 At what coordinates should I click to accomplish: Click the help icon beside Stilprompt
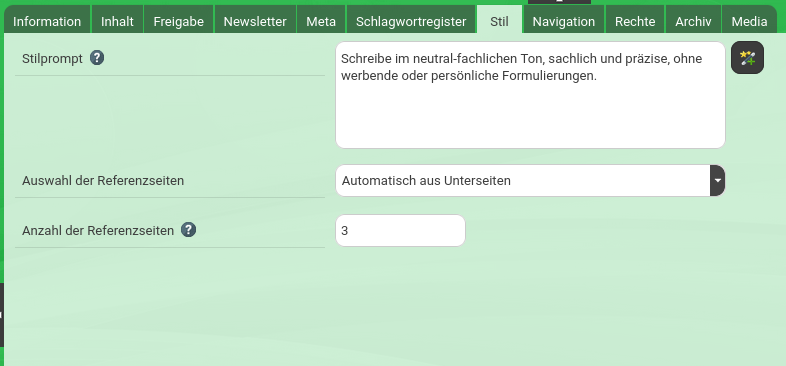(x=97, y=58)
